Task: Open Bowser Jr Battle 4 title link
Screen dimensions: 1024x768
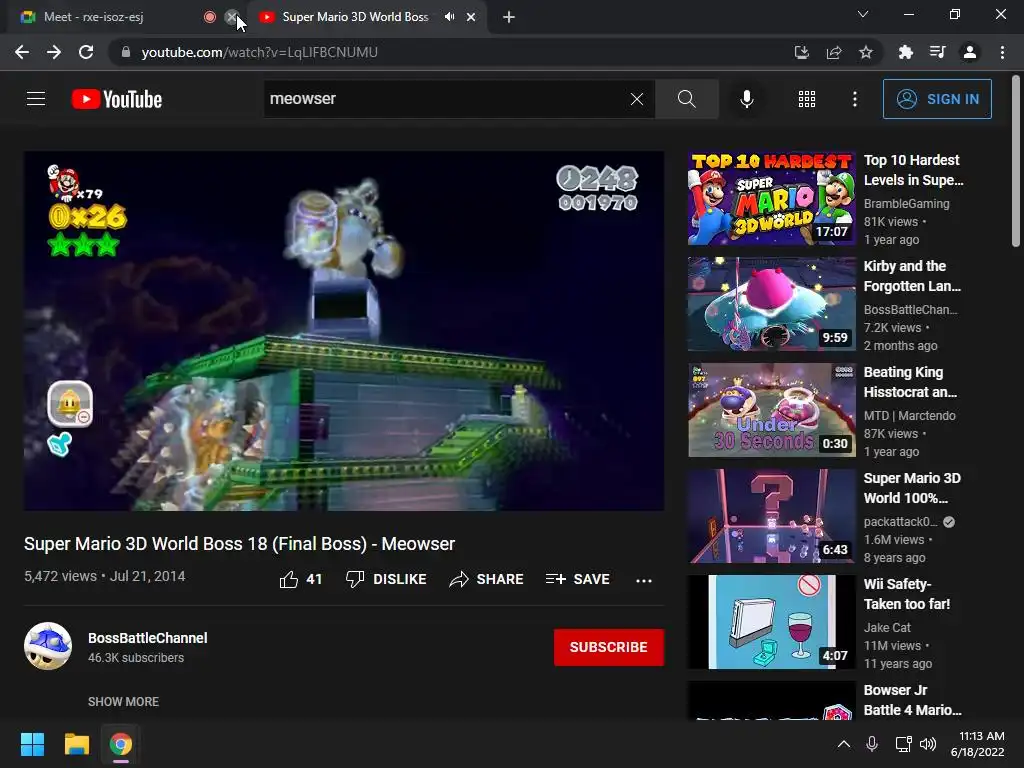Action: click(x=912, y=700)
